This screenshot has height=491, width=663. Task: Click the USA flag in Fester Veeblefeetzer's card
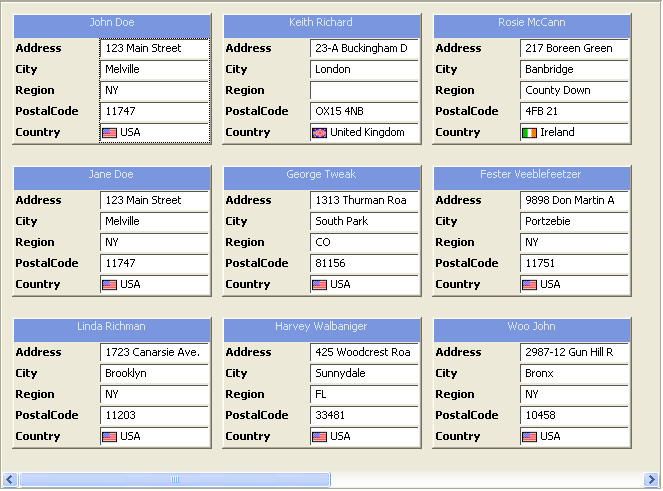530,285
